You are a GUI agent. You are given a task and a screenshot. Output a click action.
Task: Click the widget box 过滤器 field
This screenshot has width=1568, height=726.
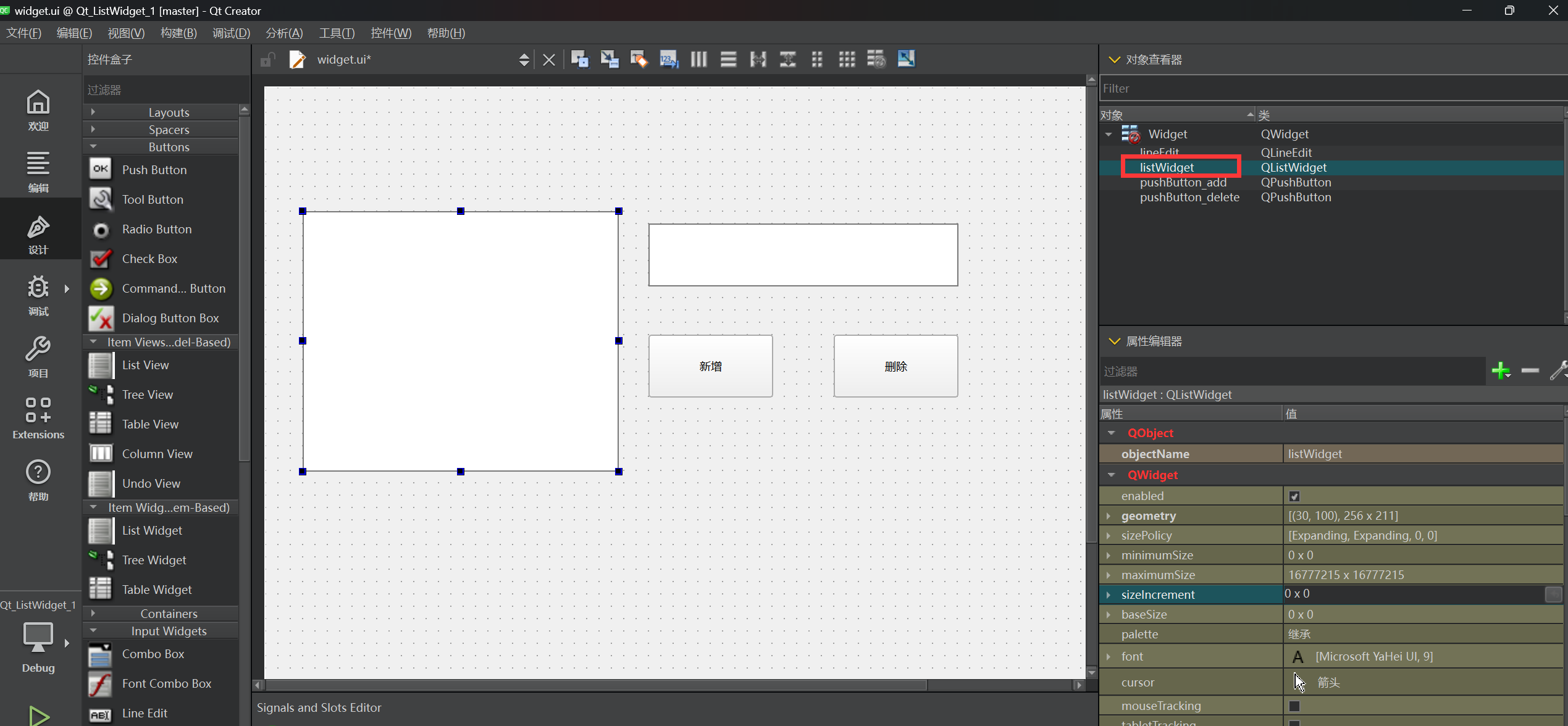coord(166,90)
